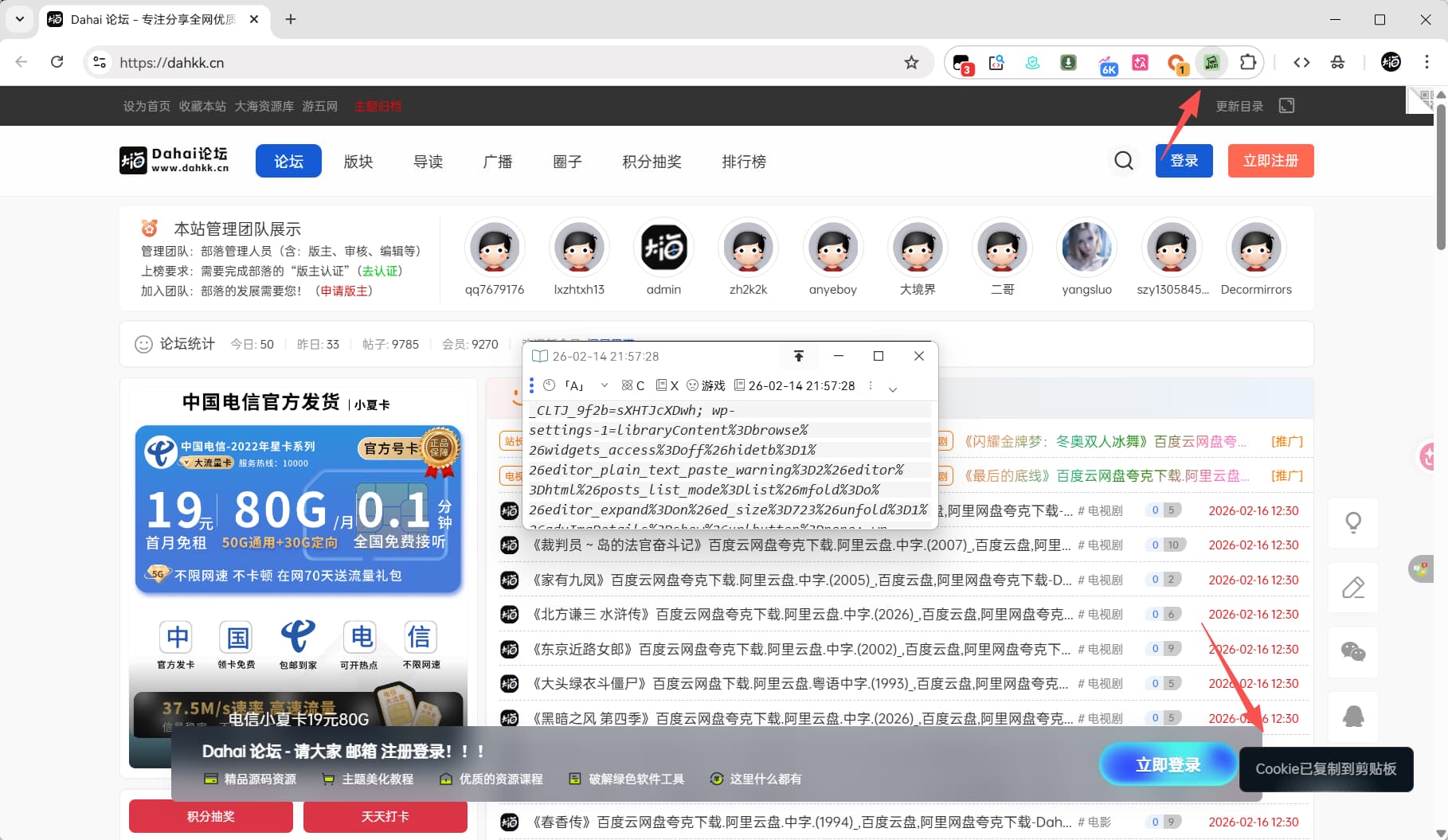
Task: Select the 论坛 navigation tab
Action: click(x=288, y=161)
